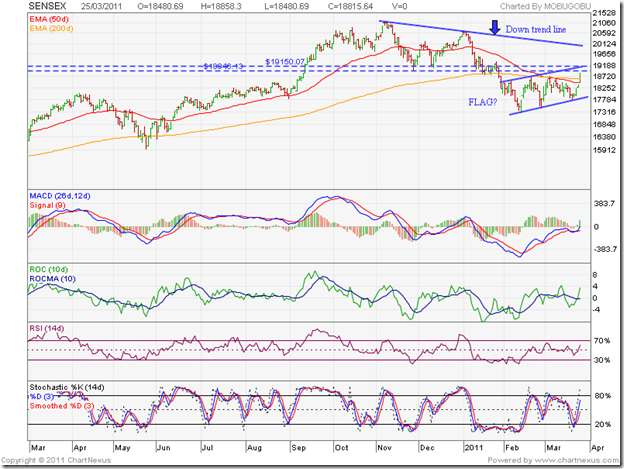Click the 20% stochastic axis label
The width and height of the screenshot is (624, 469).
(x=603, y=424)
